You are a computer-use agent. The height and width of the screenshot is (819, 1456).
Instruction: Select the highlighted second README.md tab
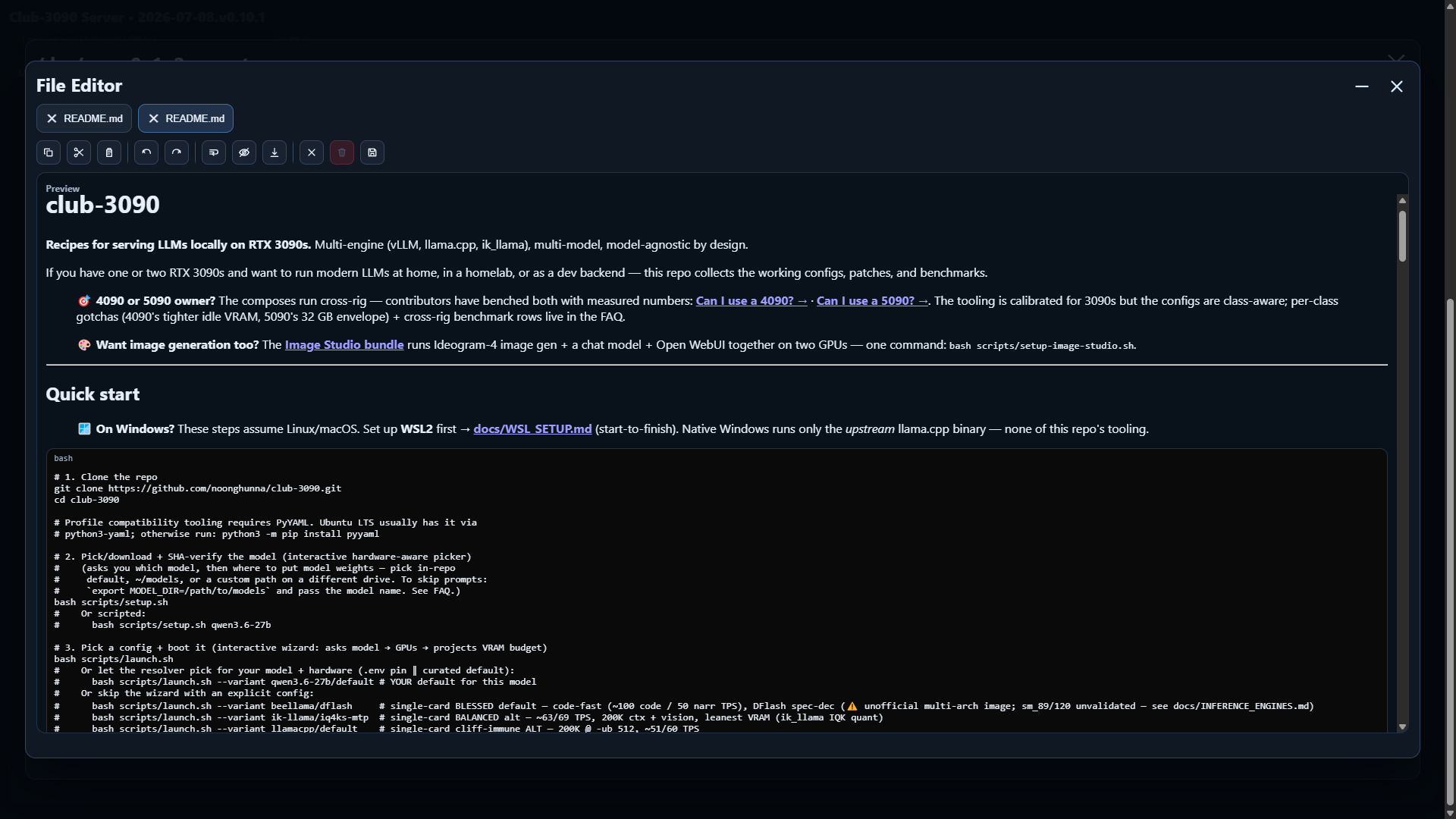tap(195, 118)
